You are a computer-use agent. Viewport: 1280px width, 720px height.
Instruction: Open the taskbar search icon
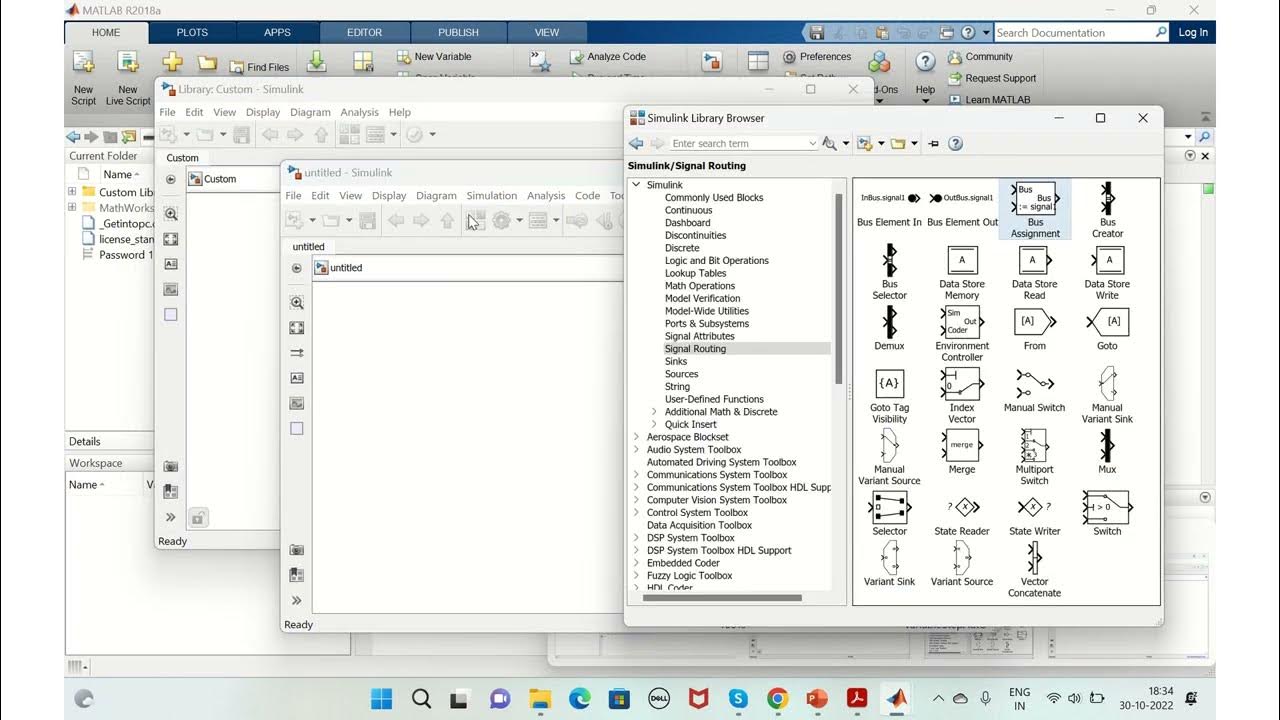421,698
